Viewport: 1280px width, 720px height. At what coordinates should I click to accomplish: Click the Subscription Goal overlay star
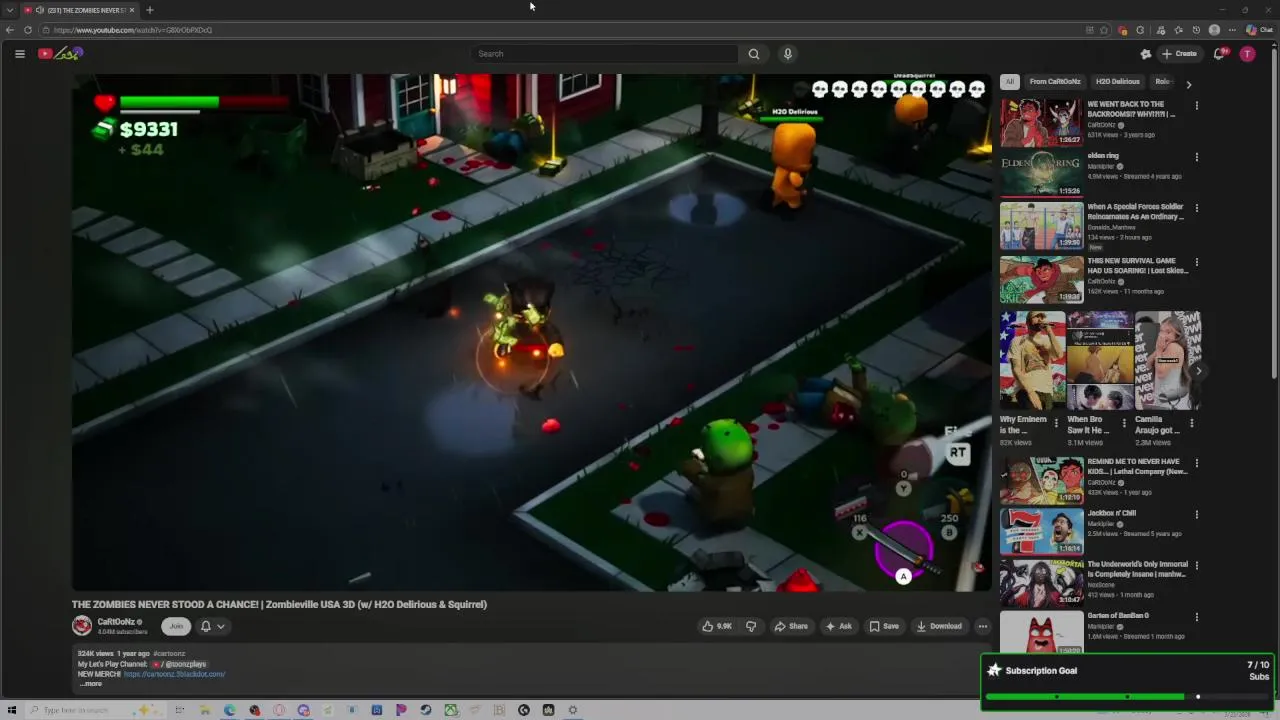[x=993, y=670]
